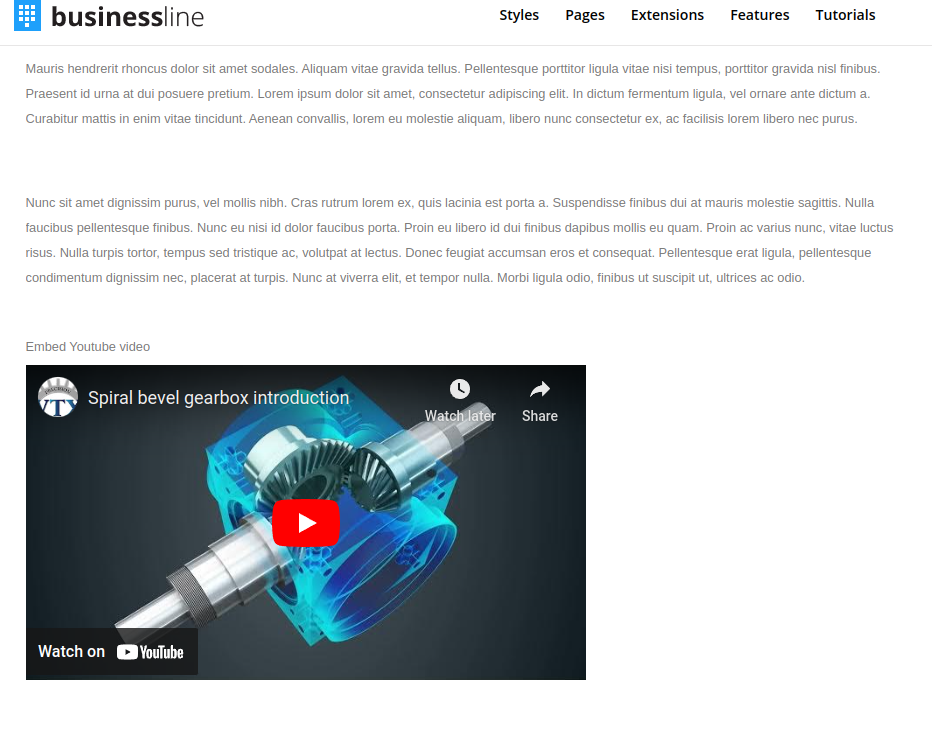The height and width of the screenshot is (752, 932).
Task: Click the Nunc sit amet paragraph
Action: tap(459, 240)
